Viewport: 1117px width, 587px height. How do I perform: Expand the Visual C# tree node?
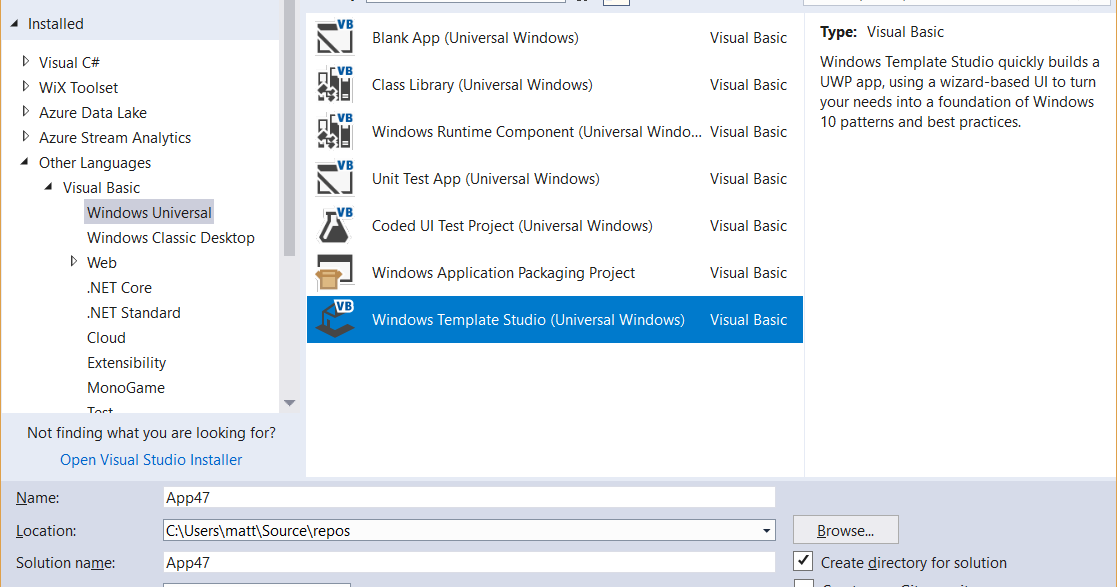coord(25,62)
